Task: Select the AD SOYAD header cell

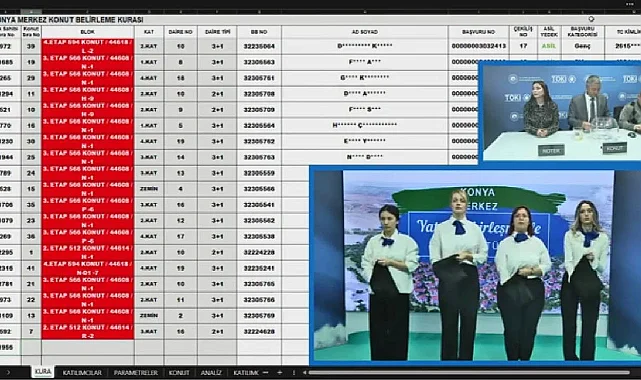Action: point(365,32)
